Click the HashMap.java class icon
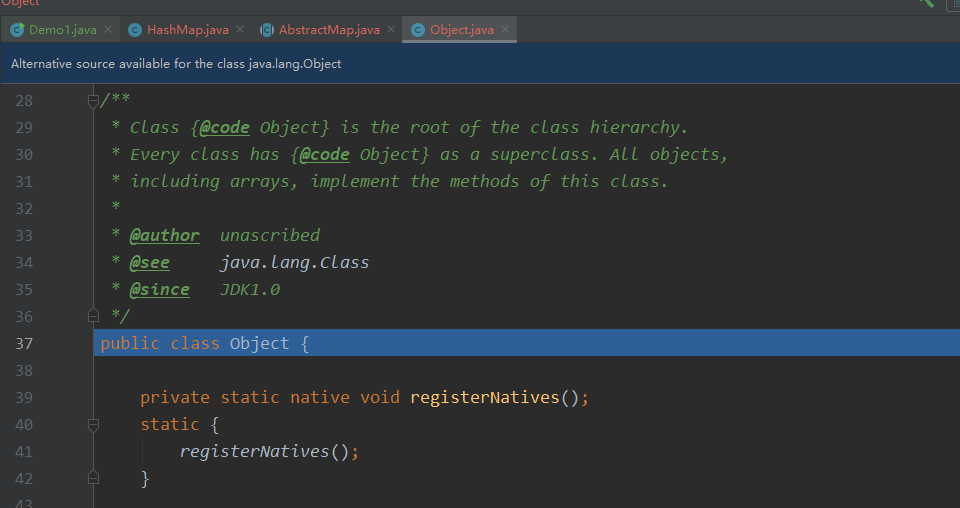 (x=135, y=29)
